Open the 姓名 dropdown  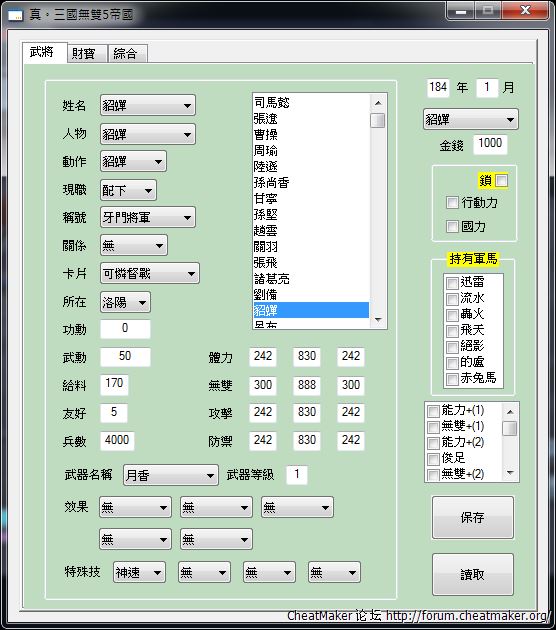pos(147,105)
